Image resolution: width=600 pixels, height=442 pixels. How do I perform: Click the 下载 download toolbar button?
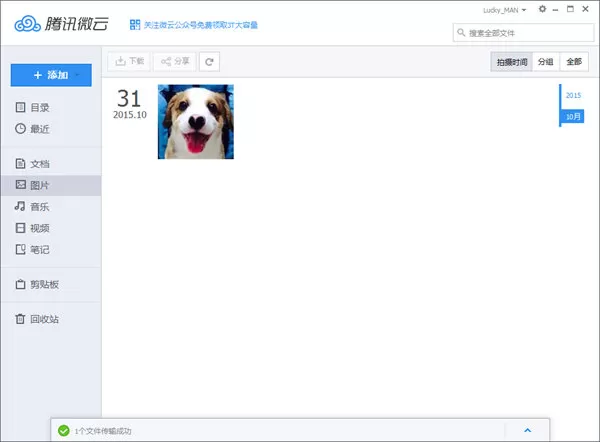(129, 62)
